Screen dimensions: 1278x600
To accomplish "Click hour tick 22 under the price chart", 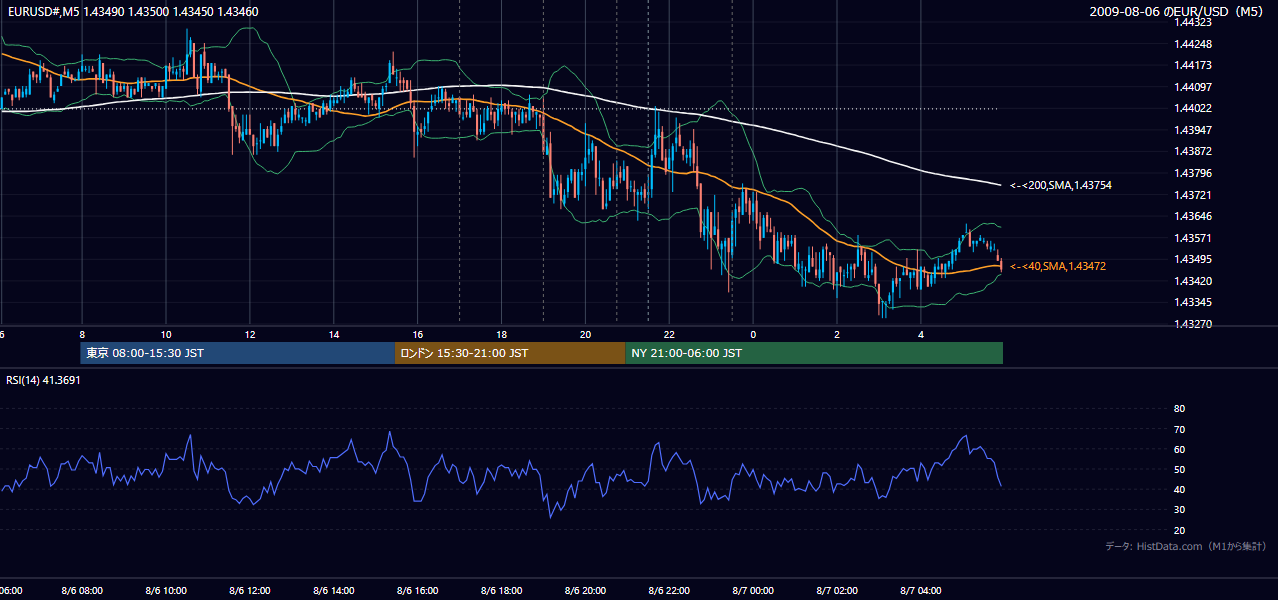I will (x=670, y=334).
